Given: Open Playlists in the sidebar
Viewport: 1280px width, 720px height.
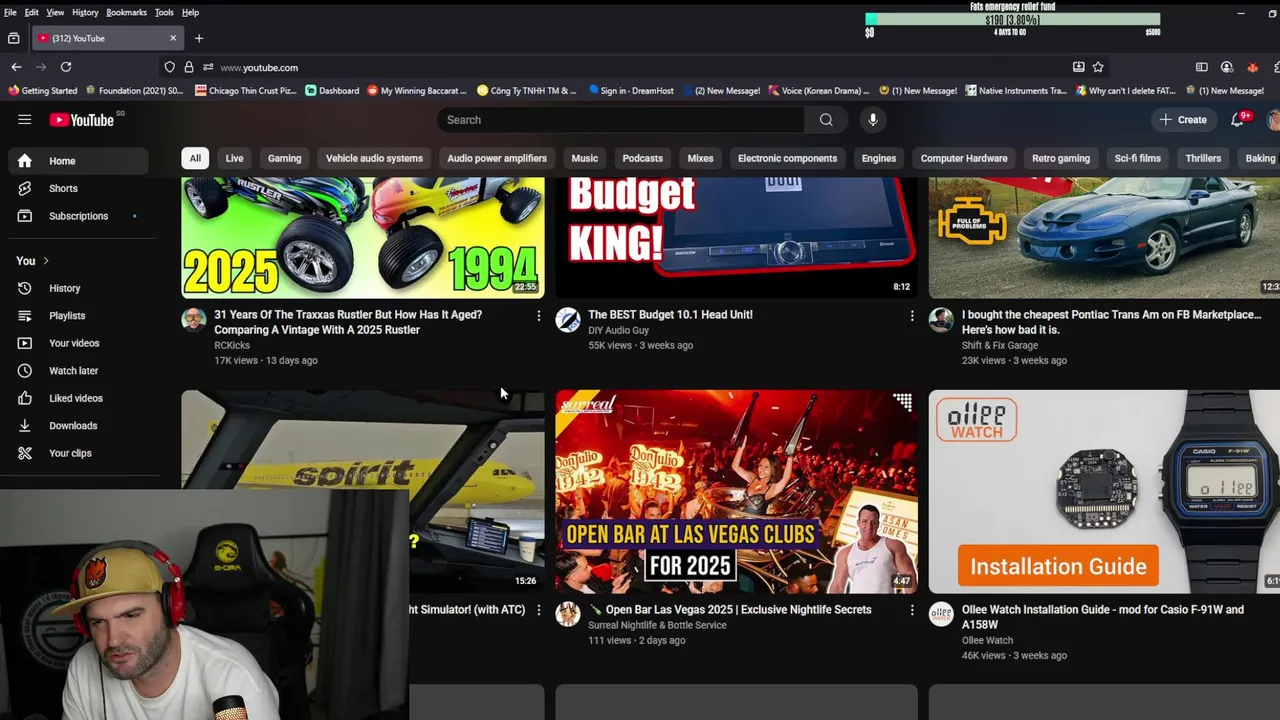Looking at the screenshot, I should coord(79,316).
